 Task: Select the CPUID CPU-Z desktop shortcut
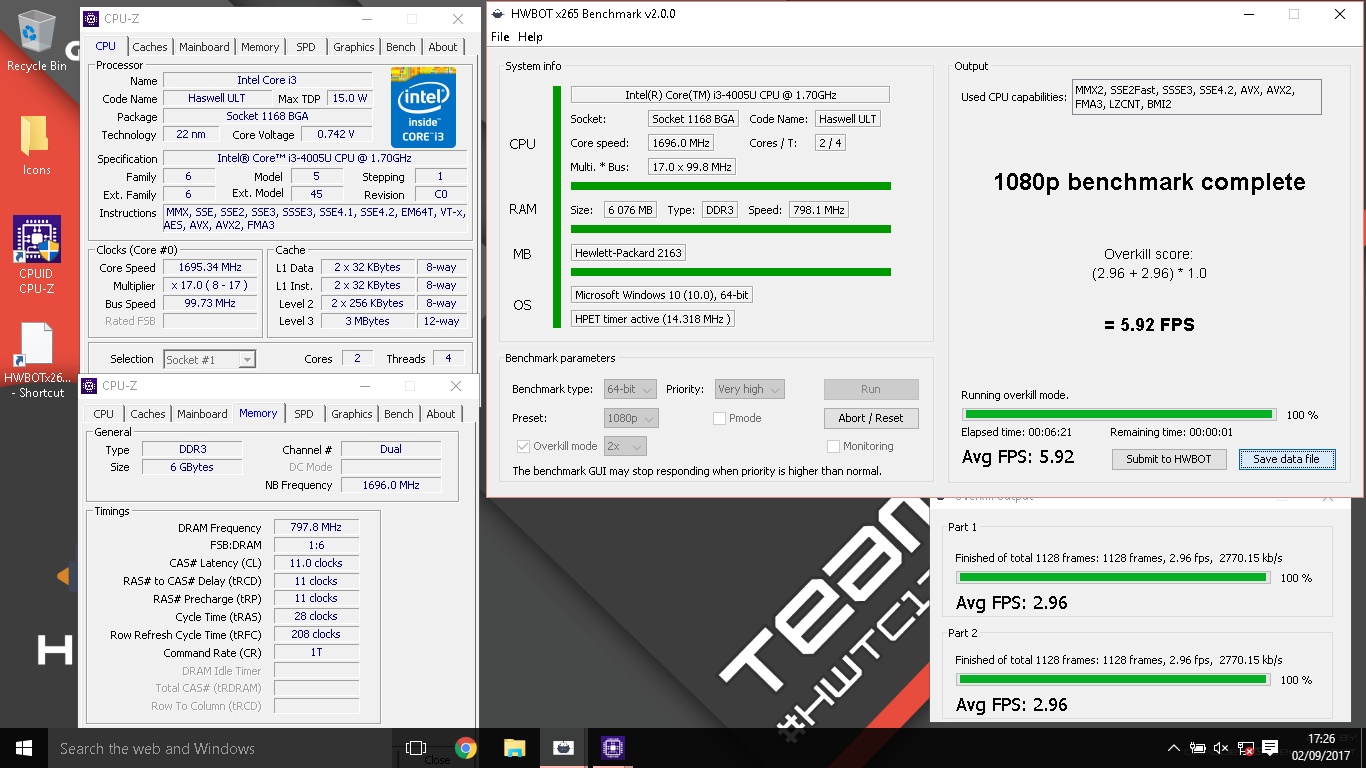tap(36, 254)
